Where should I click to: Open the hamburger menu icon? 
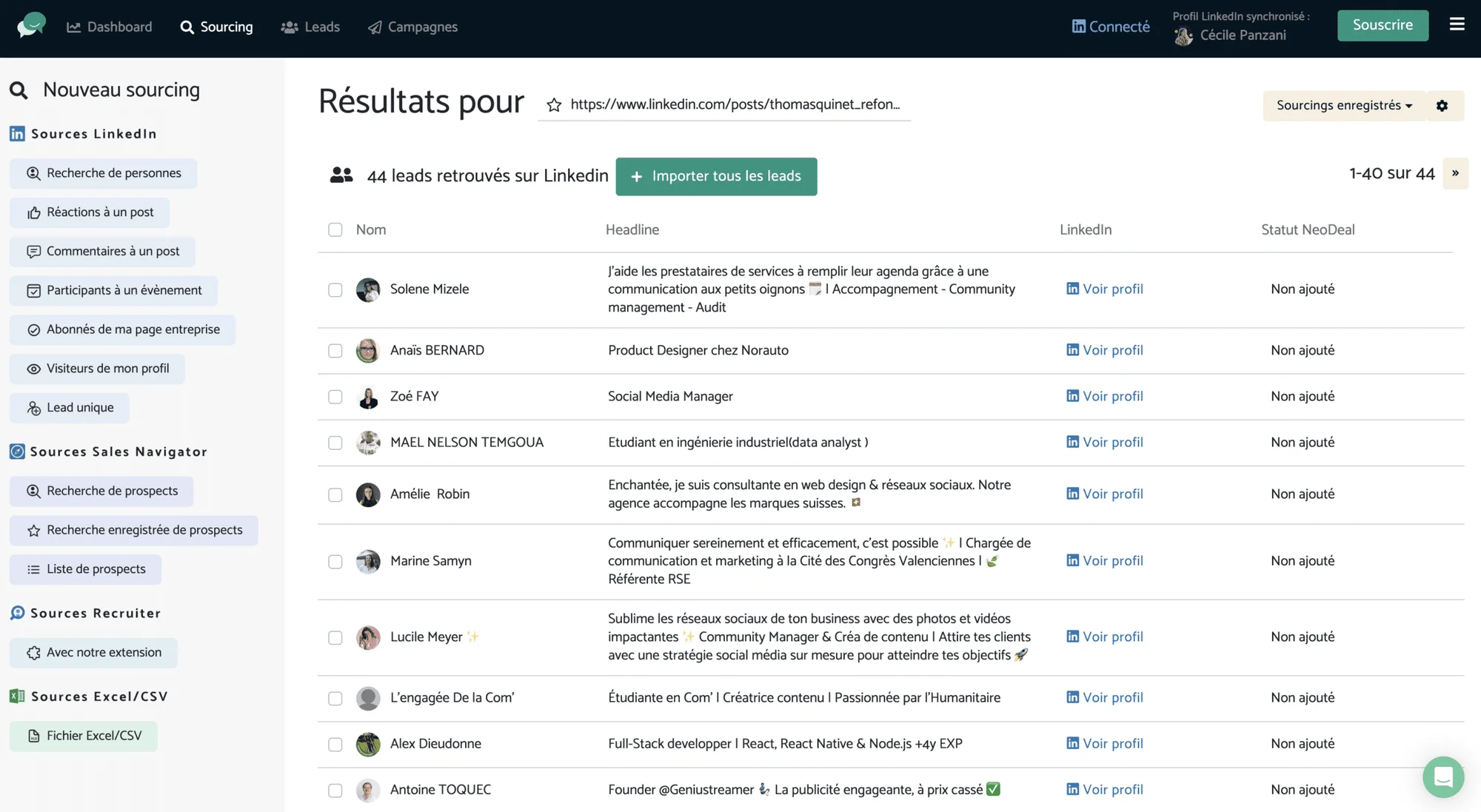pos(1457,24)
